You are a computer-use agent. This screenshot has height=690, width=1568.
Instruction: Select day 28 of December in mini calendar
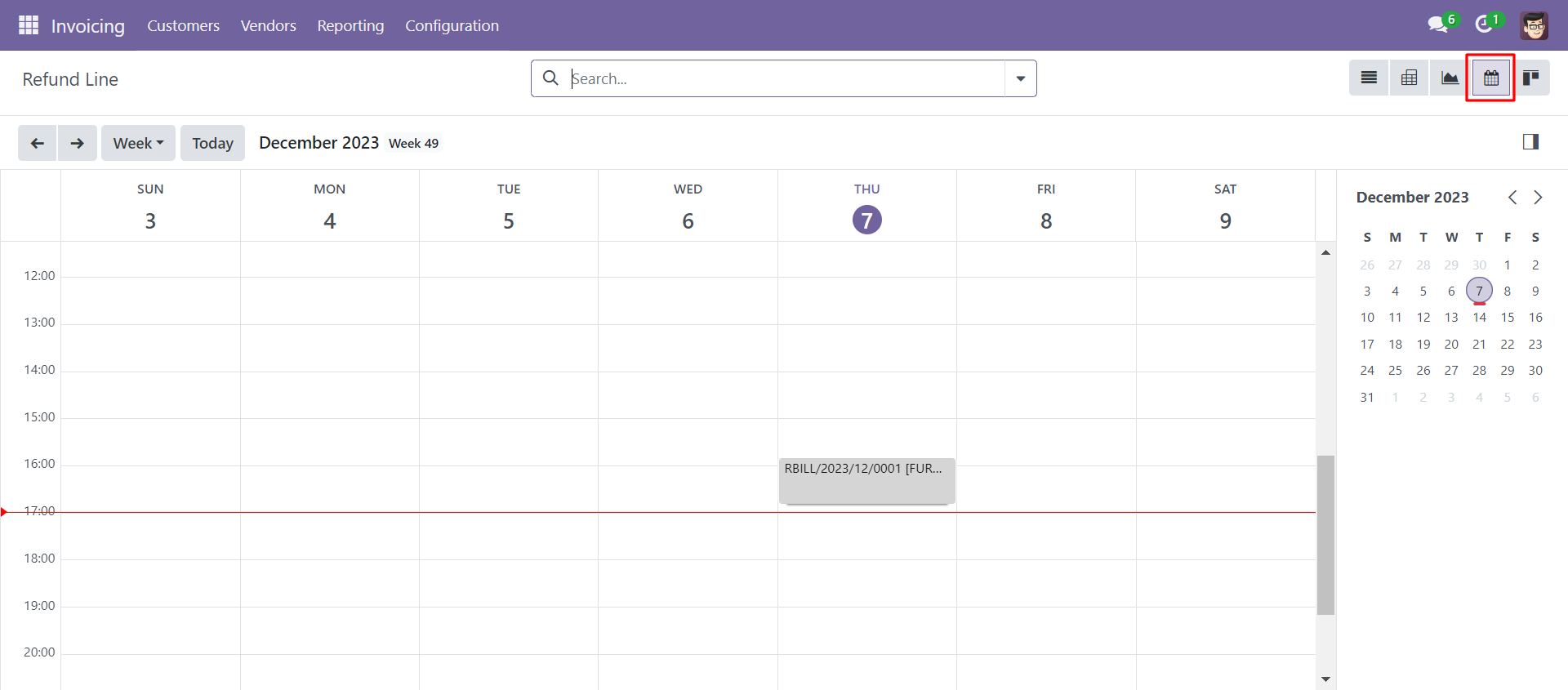1479,371
